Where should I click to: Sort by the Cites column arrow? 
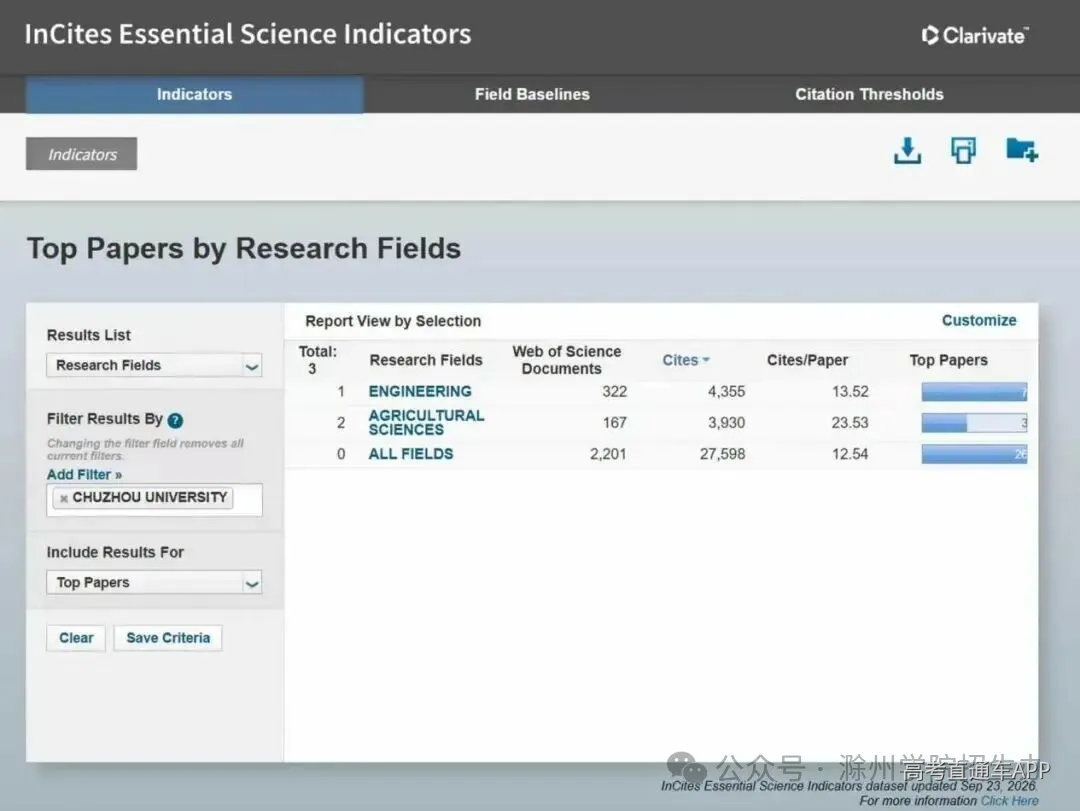[x=706, y=360]
